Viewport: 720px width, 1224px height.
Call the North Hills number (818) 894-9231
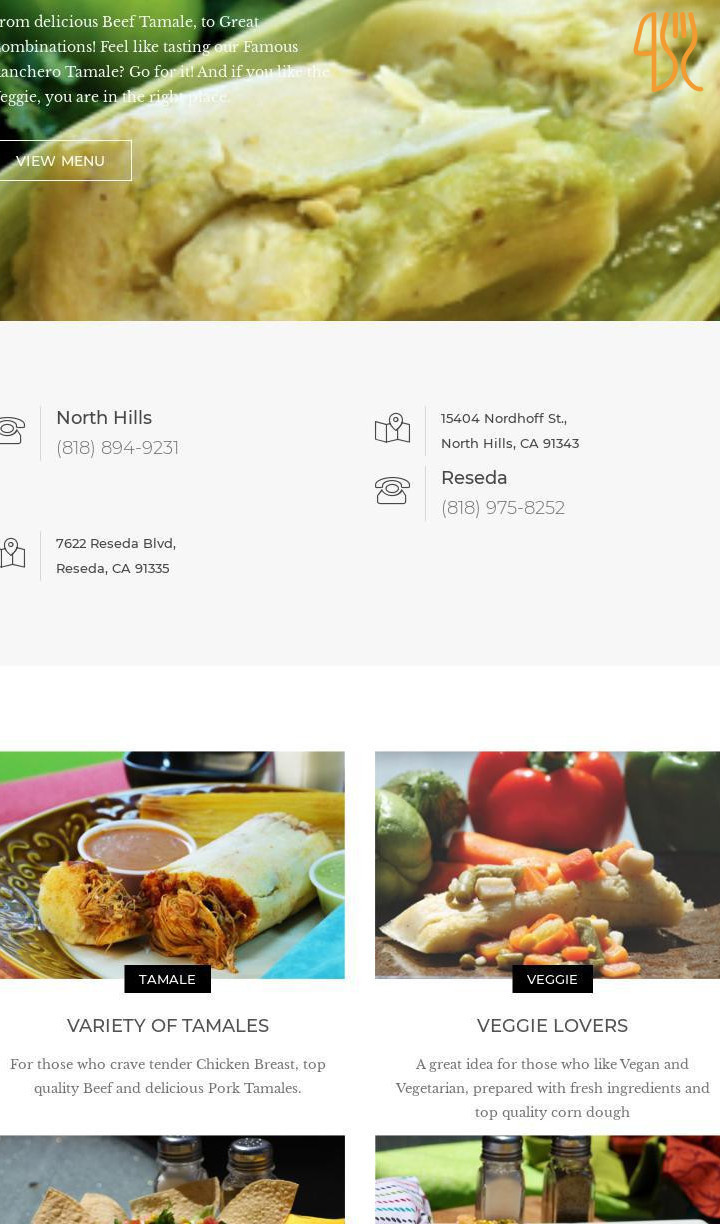(x=117, y=448)
